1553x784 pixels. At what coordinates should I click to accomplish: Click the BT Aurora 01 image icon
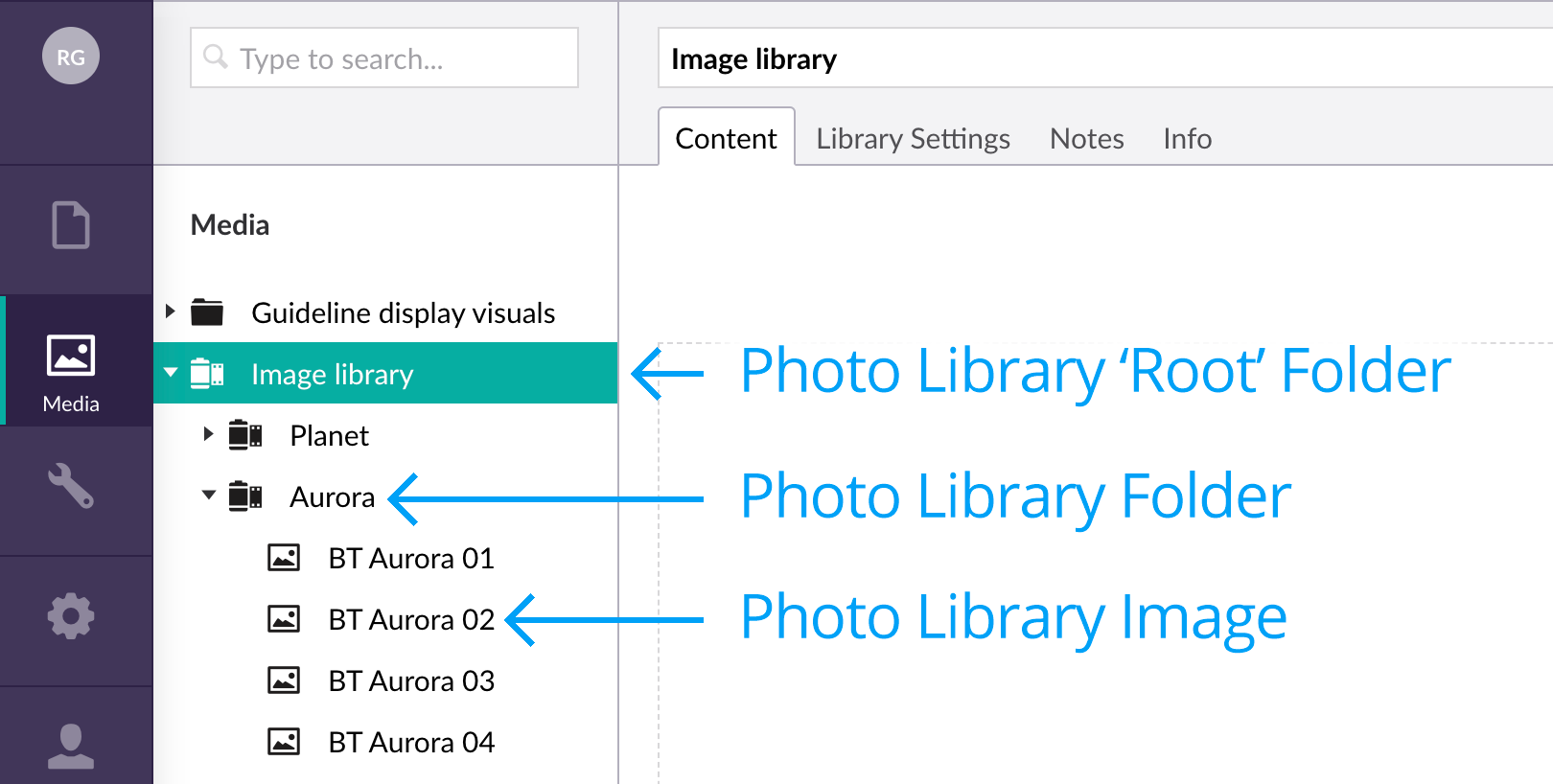(x=284, y=558)
